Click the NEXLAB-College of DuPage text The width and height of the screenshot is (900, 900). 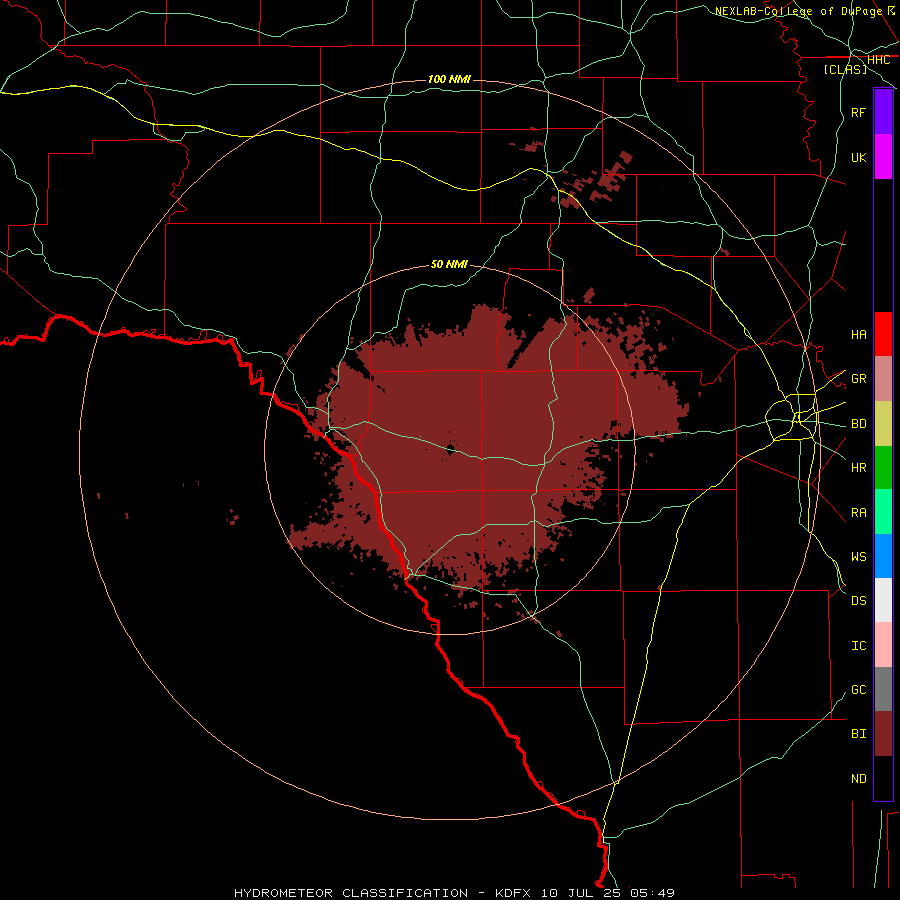(x=798, y=11)
